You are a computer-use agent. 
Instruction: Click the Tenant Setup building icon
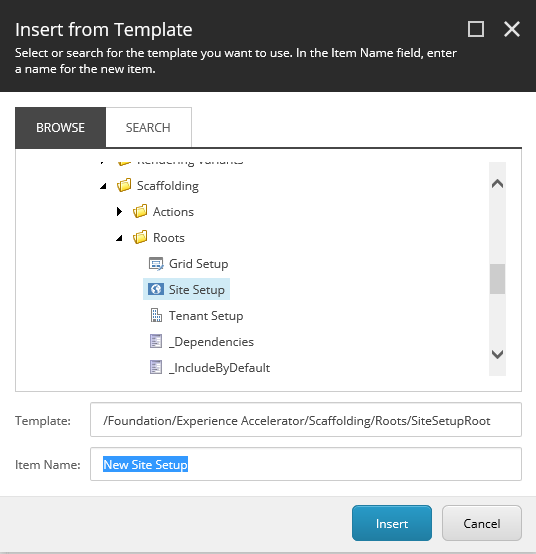click(156, 315)
